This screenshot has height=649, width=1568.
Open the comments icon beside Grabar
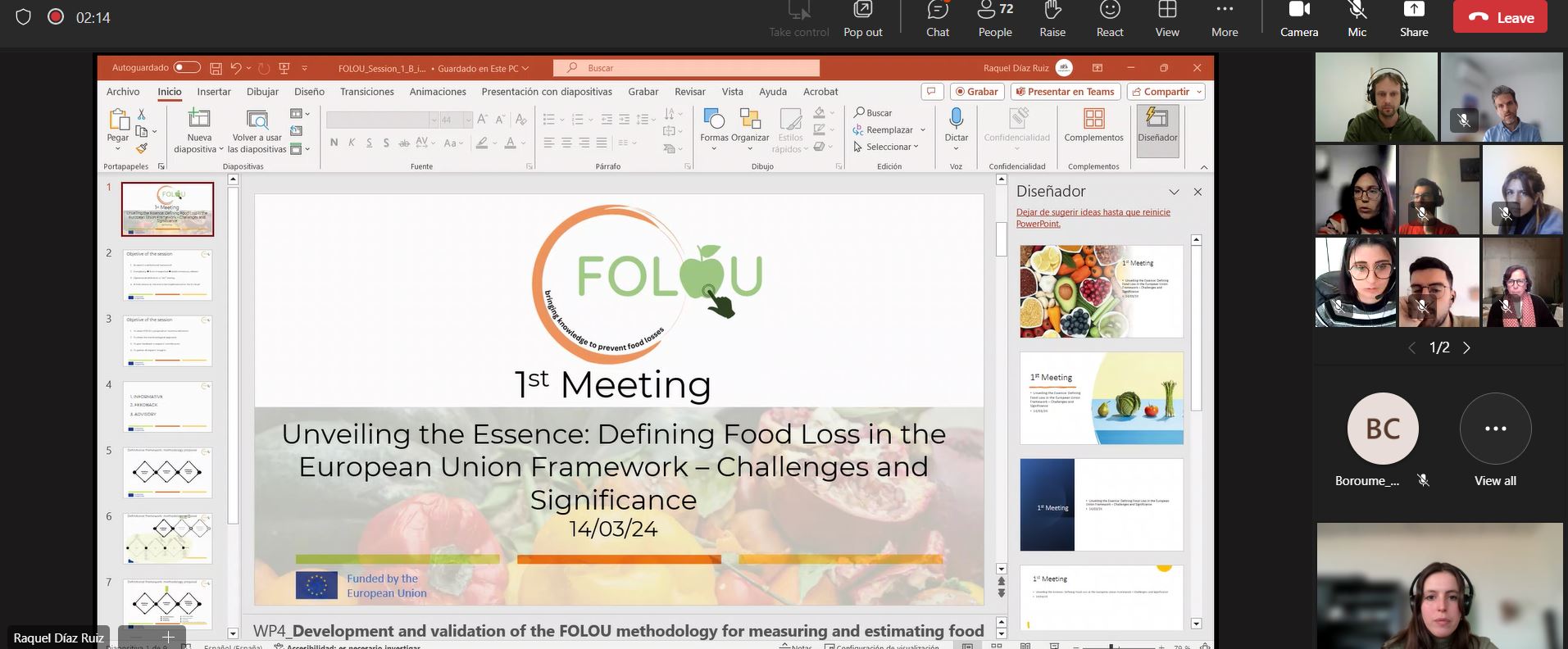click(x=931, y=92)
